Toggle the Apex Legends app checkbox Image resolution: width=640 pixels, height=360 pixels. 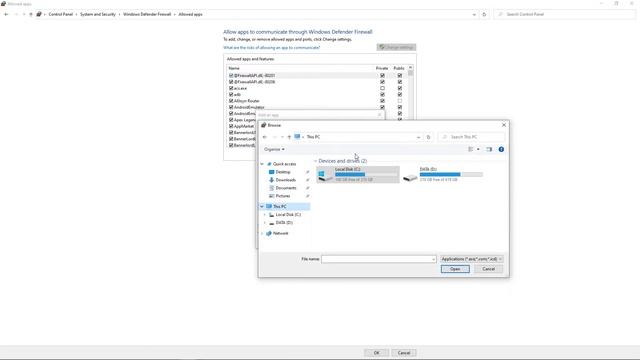pyautogui.click(x=231, y=120)
